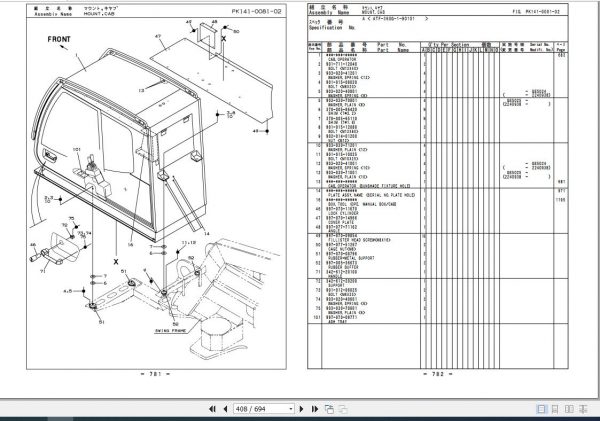Screen dimensions: 600x421
Task: Click the MOUNT,CAB assembly name on left page
Action: point(99,14)
